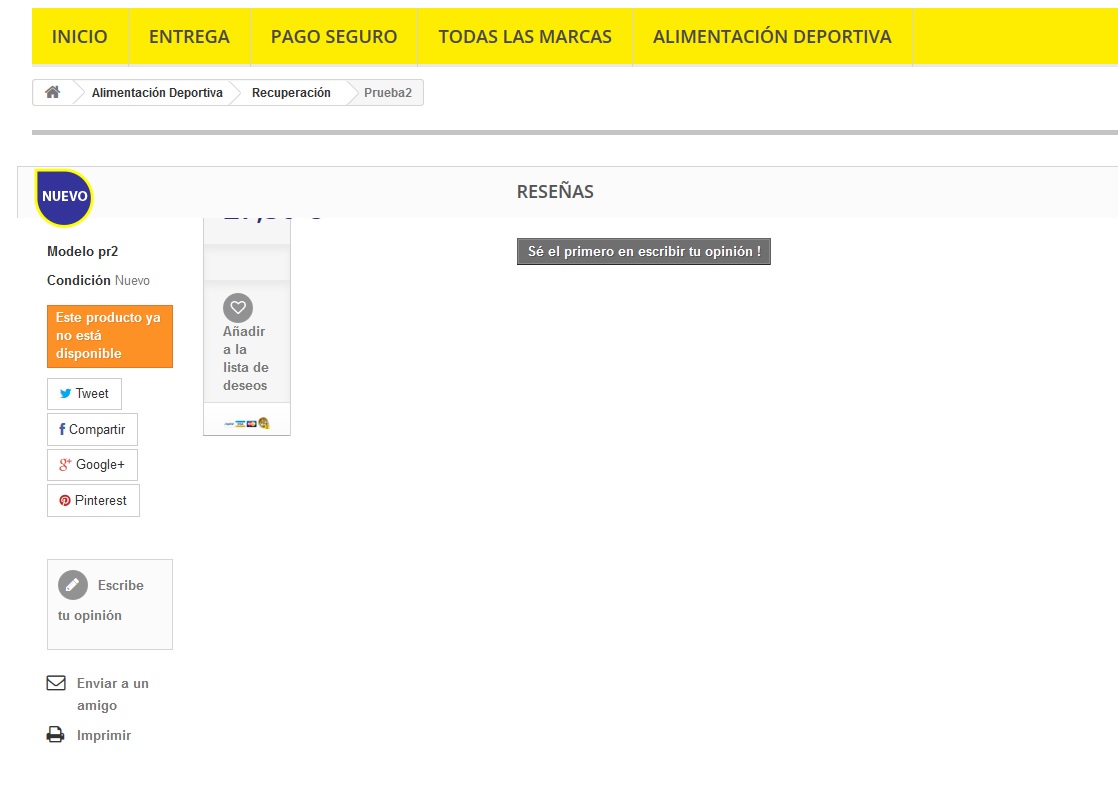Click Añadir a la lista de deseos
The image size is (1118, 804).
coord(245,358)
